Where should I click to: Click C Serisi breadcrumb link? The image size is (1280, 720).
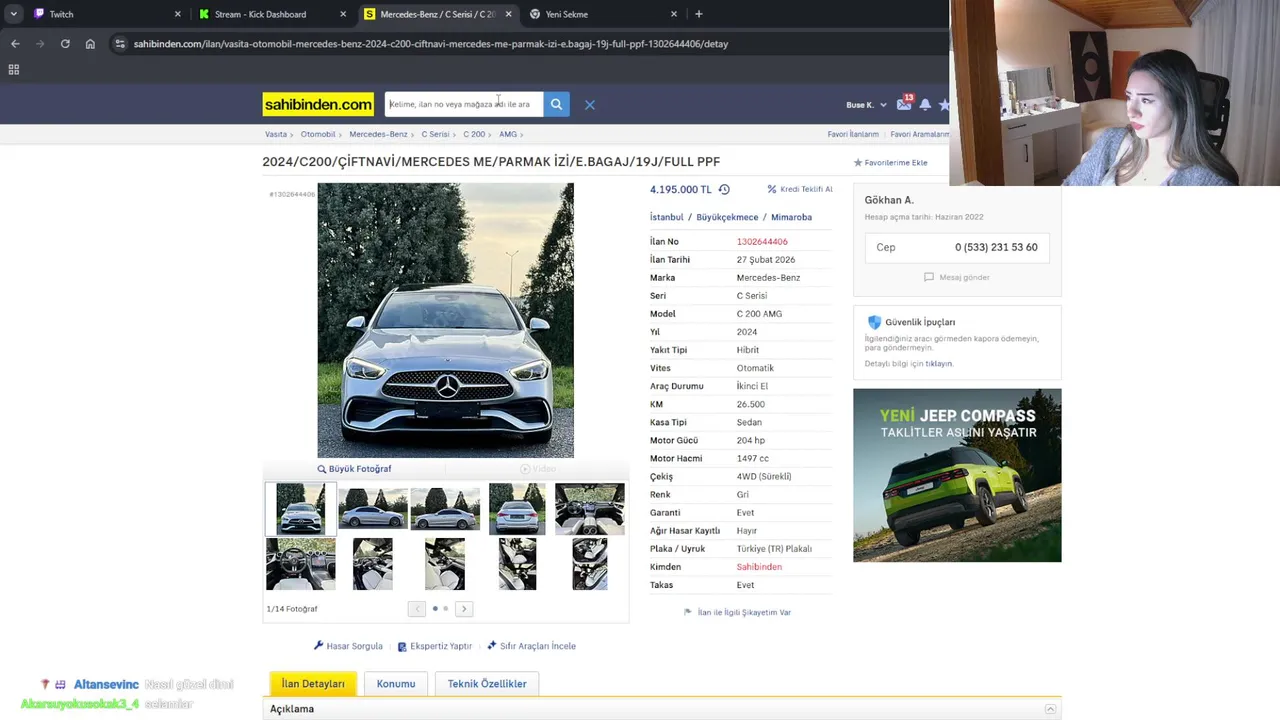coord(435,134)
